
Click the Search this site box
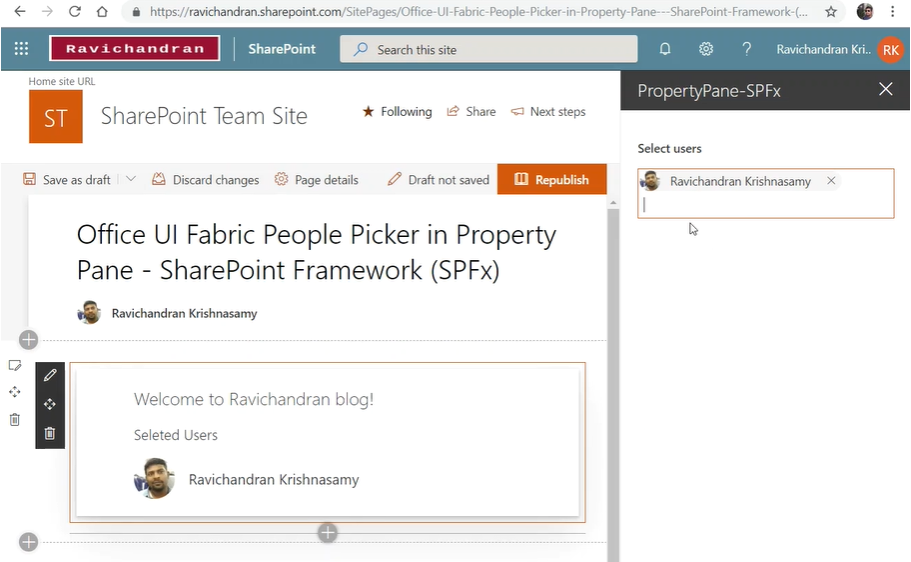[x=488, y=49]
